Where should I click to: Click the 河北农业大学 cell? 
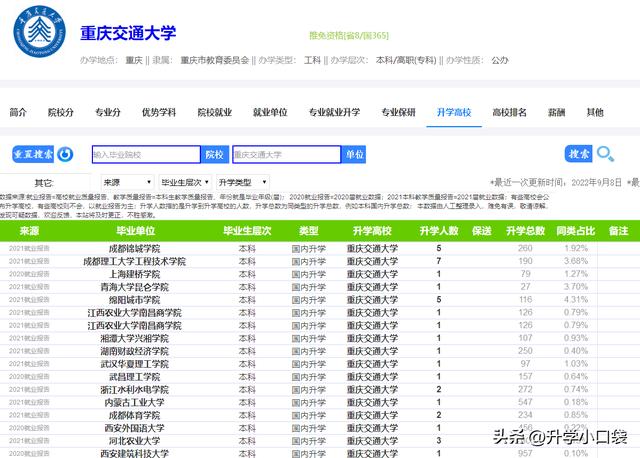134,441
